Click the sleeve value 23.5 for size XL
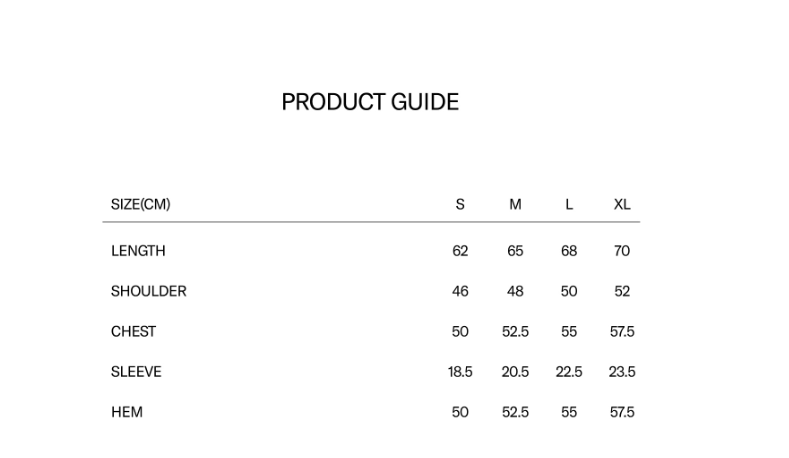This screenshot has height=458, width=789. coord(622,371)
